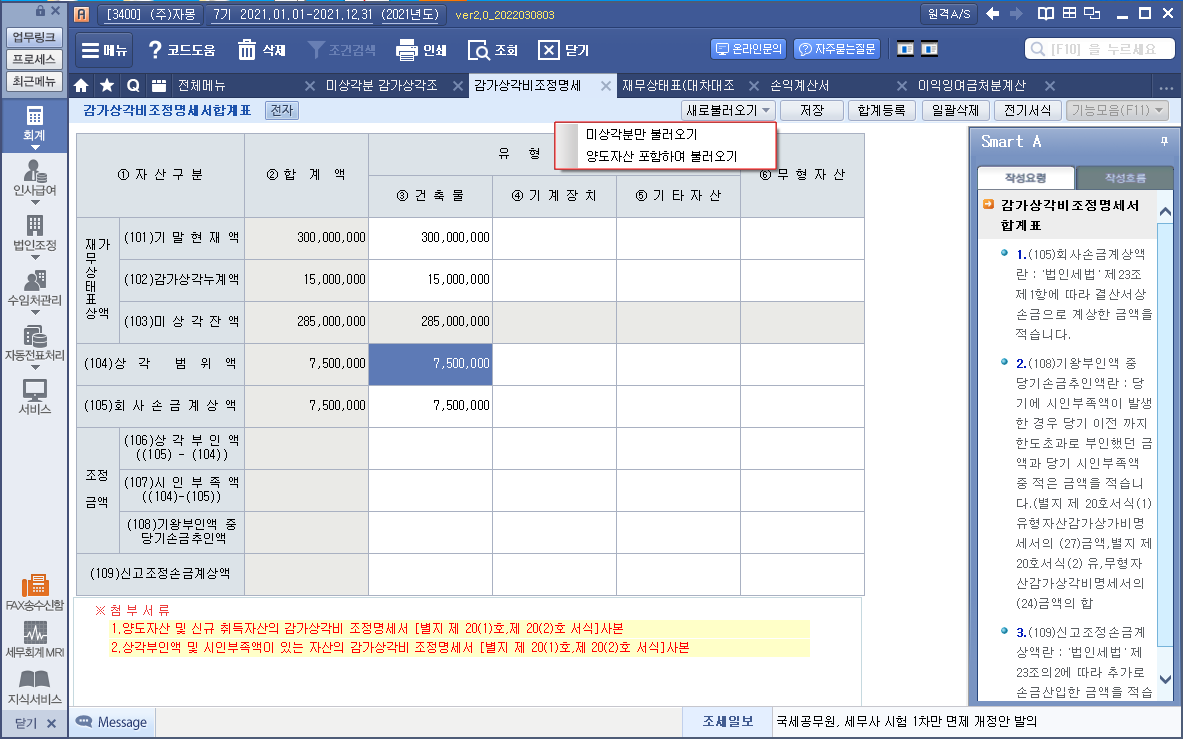Close the 손익계산서 tab
Screen dimensions: 1183x739
902,86
